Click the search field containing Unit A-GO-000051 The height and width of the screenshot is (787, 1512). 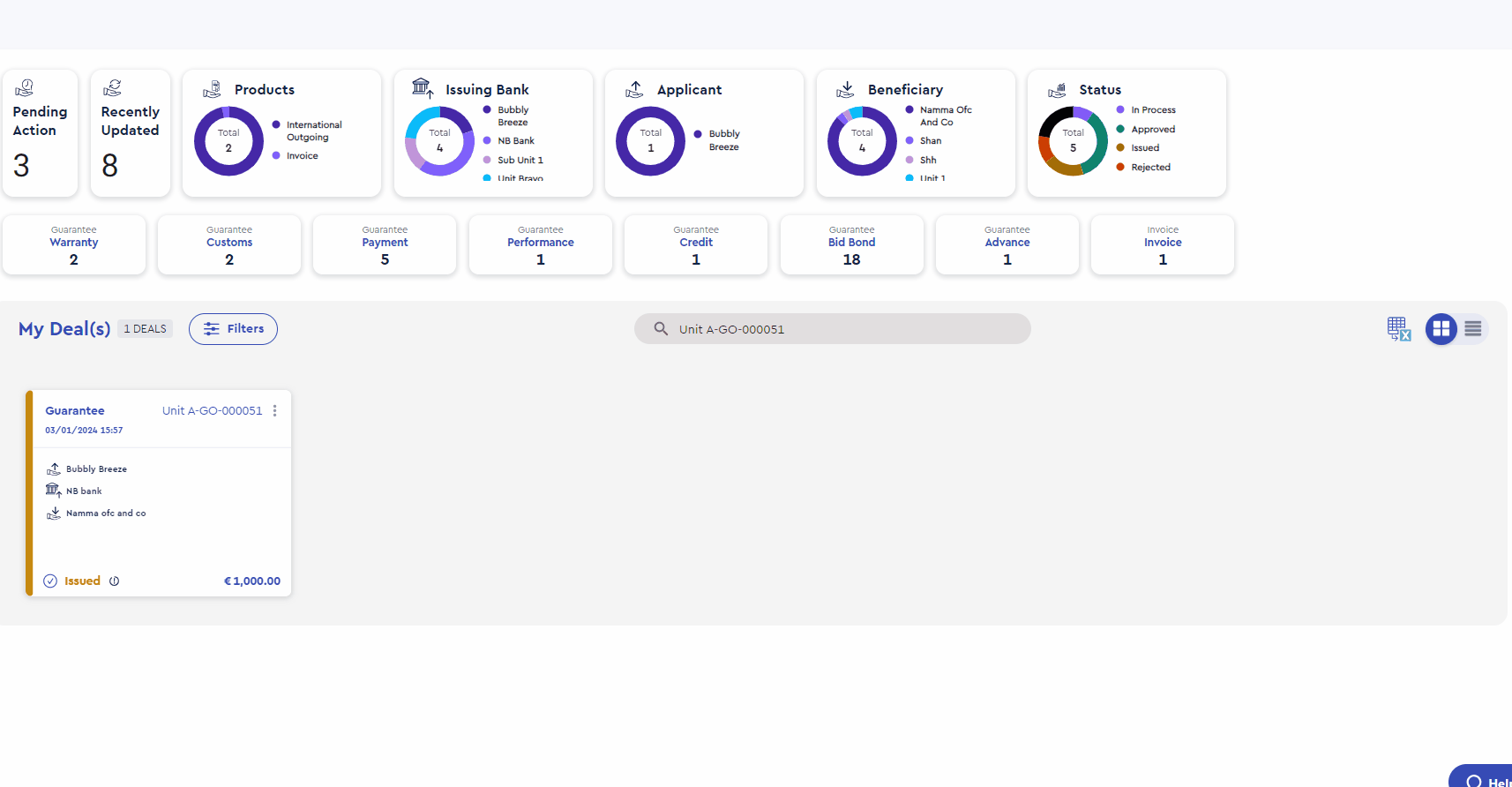(833, 329)
